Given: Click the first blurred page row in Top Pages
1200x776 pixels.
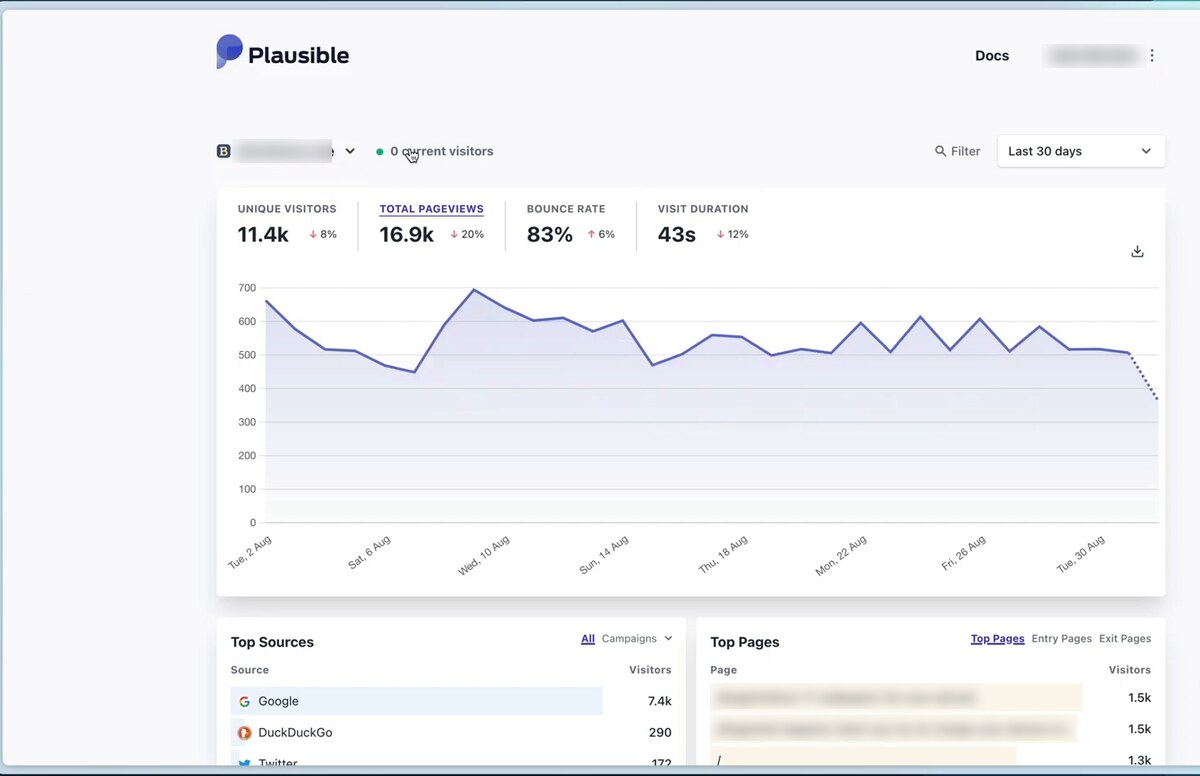Looking at the screenshot, I should pos(931,698).
